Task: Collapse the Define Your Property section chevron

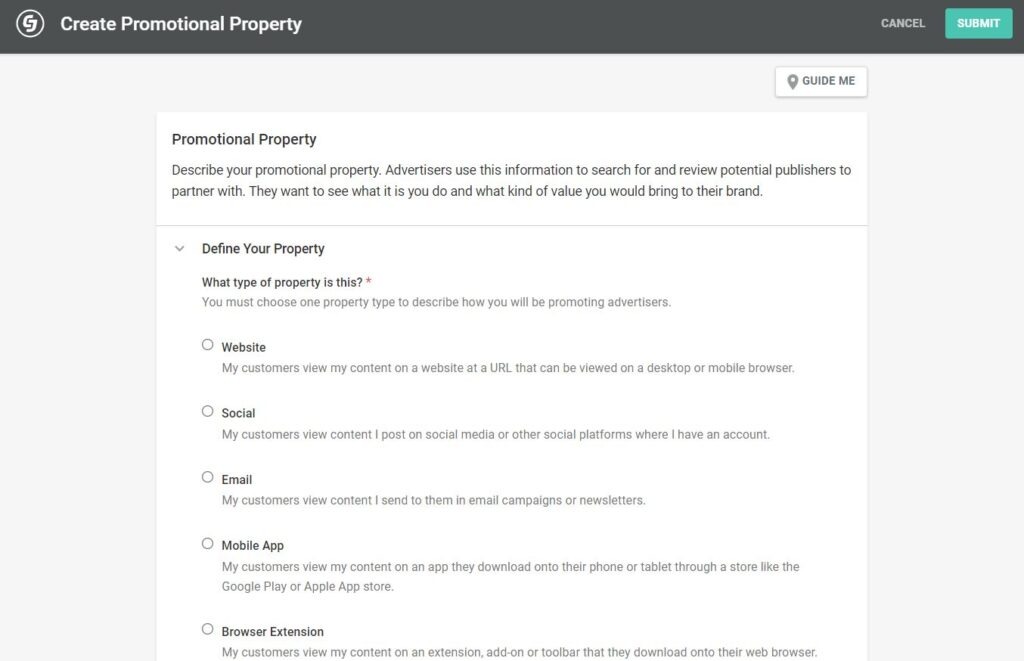Action: pyautogui.click(x=180, y=249)
